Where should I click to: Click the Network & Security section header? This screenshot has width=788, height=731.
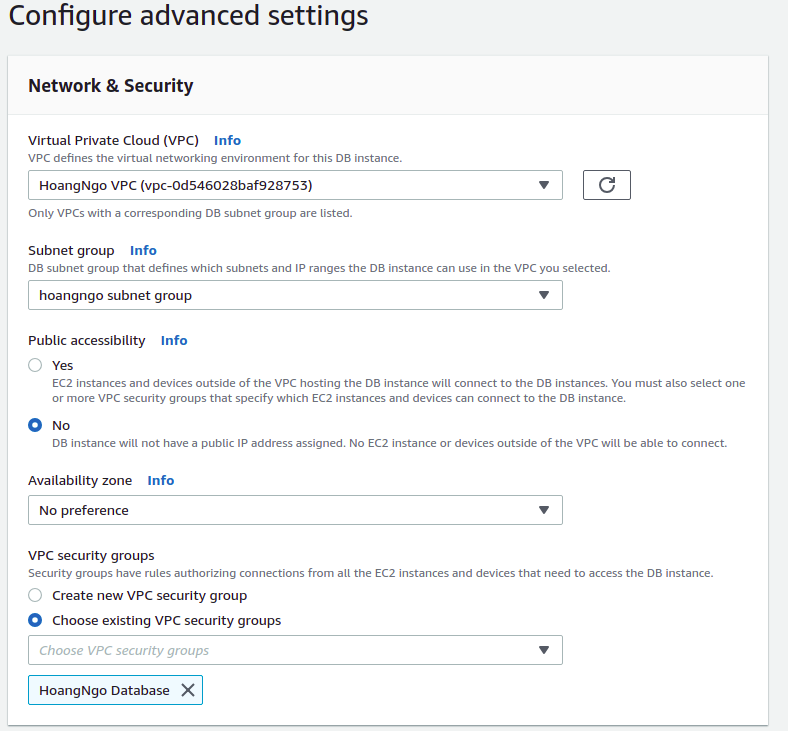tap(111, 86)
